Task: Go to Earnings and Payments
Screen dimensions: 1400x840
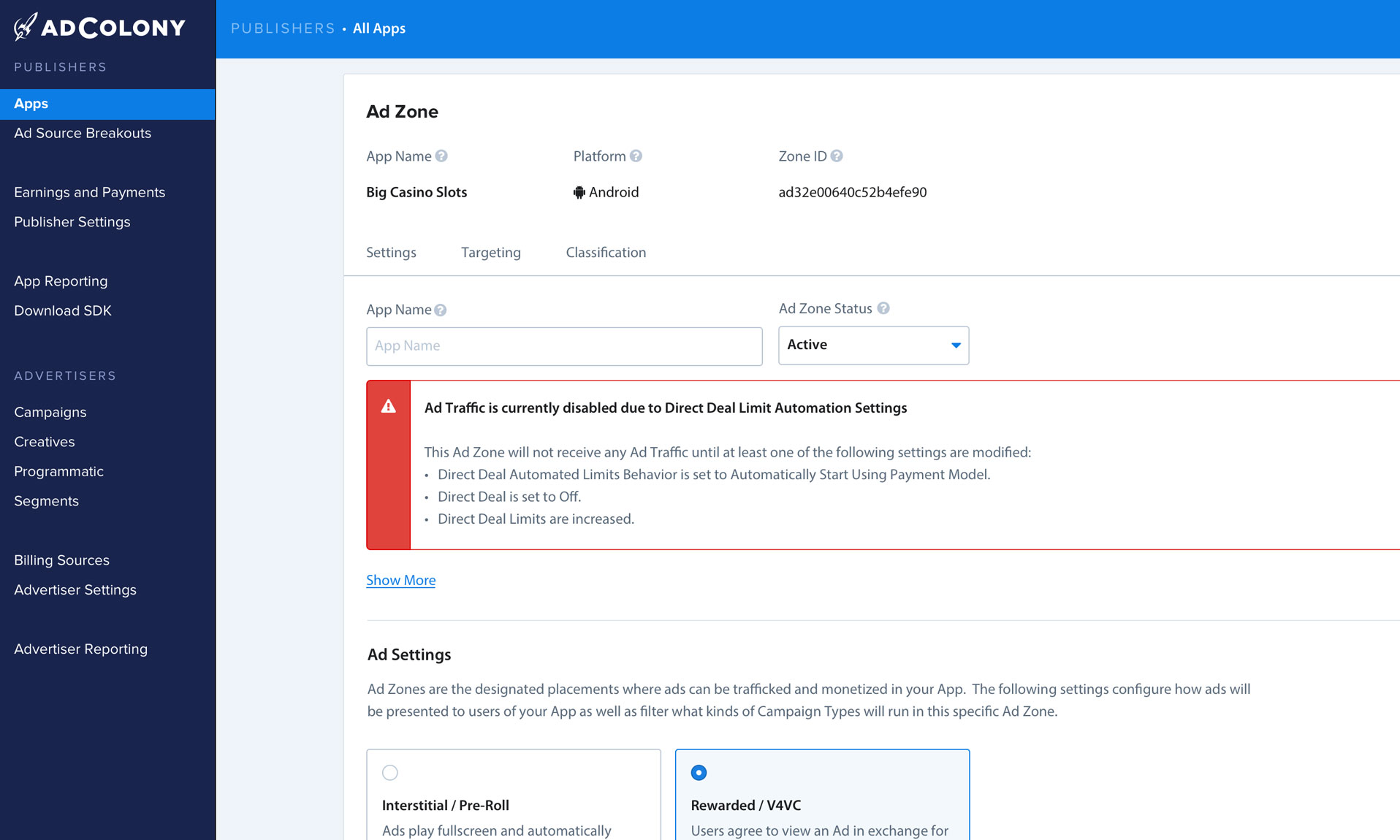Action: point(89,192)
